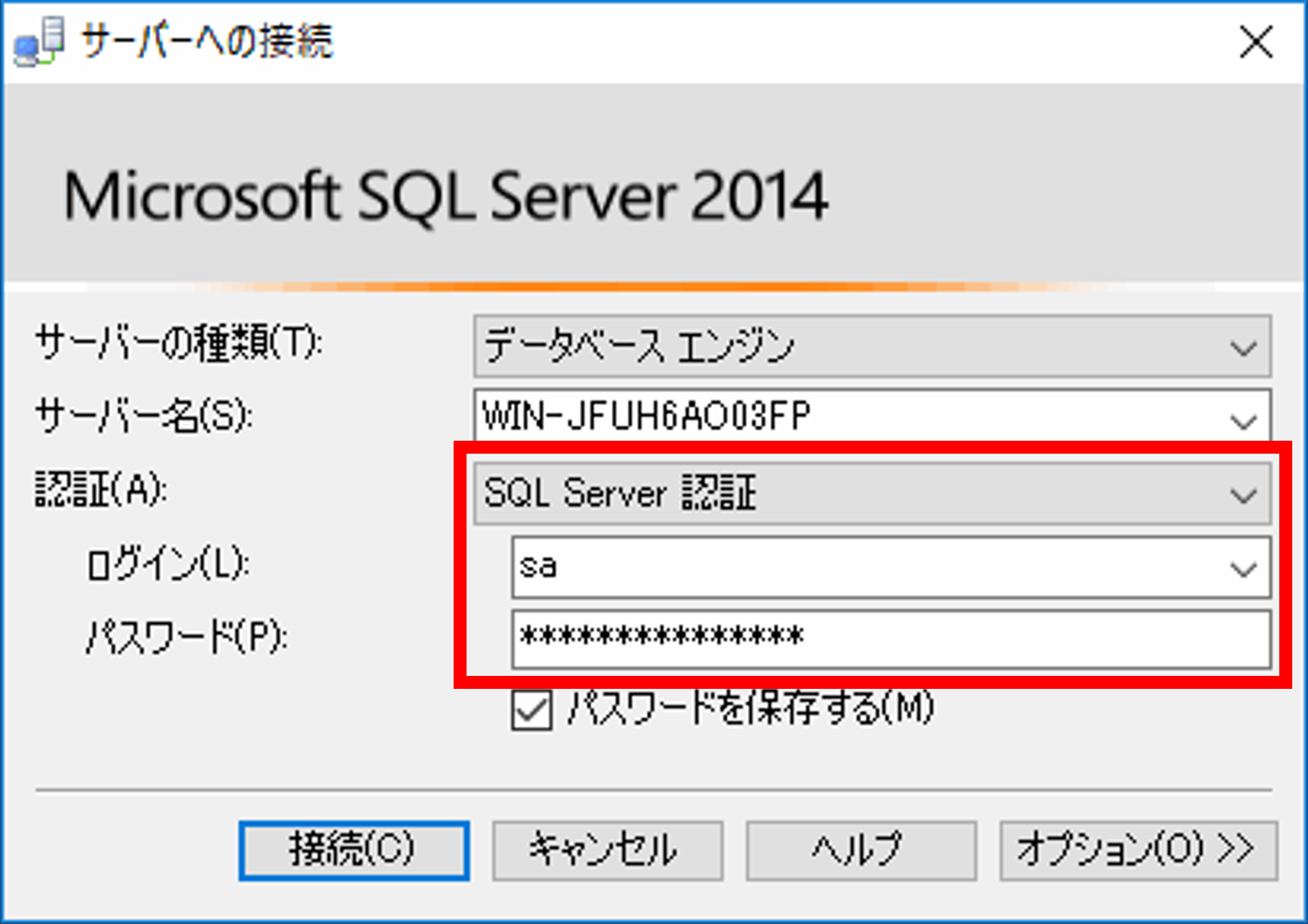Open the 認証 dropdown showing SQL Server 認証
This screenshot has height=924, width=1308.
coord(872,493)
